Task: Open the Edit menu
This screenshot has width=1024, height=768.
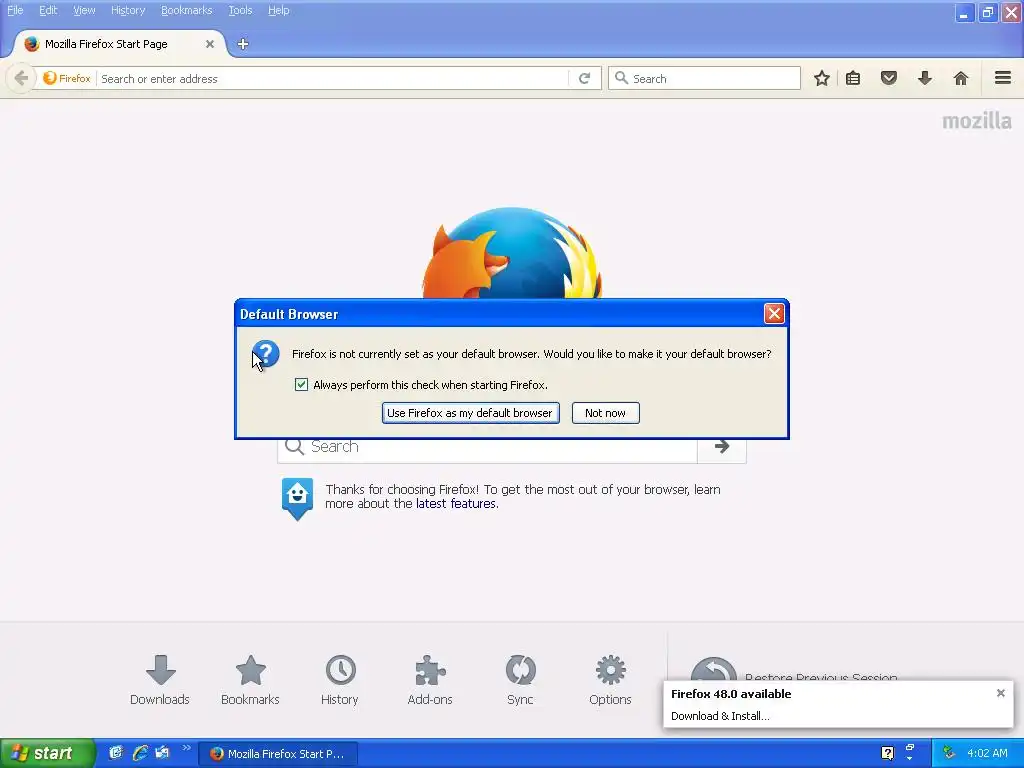Action: click(x=48, y=10)
